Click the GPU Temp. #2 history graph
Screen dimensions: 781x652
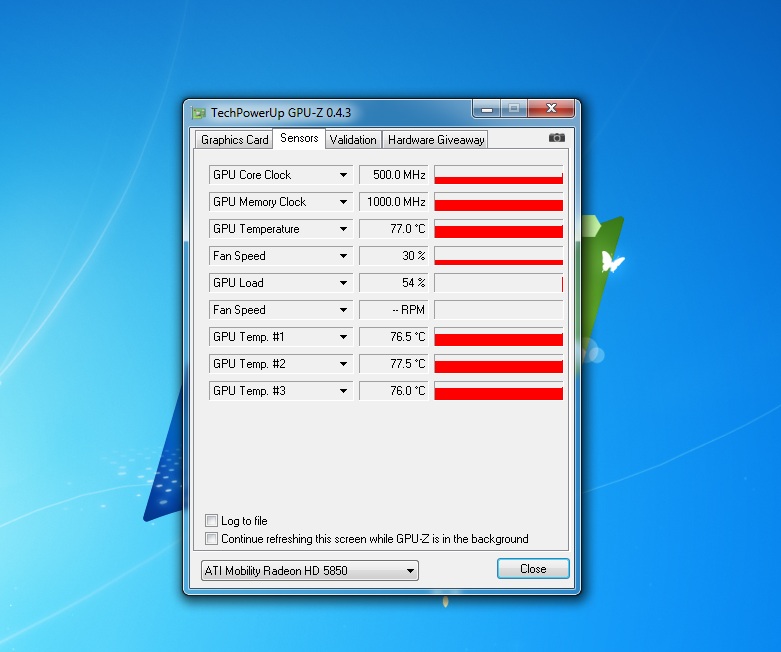(x=499, y=364)
